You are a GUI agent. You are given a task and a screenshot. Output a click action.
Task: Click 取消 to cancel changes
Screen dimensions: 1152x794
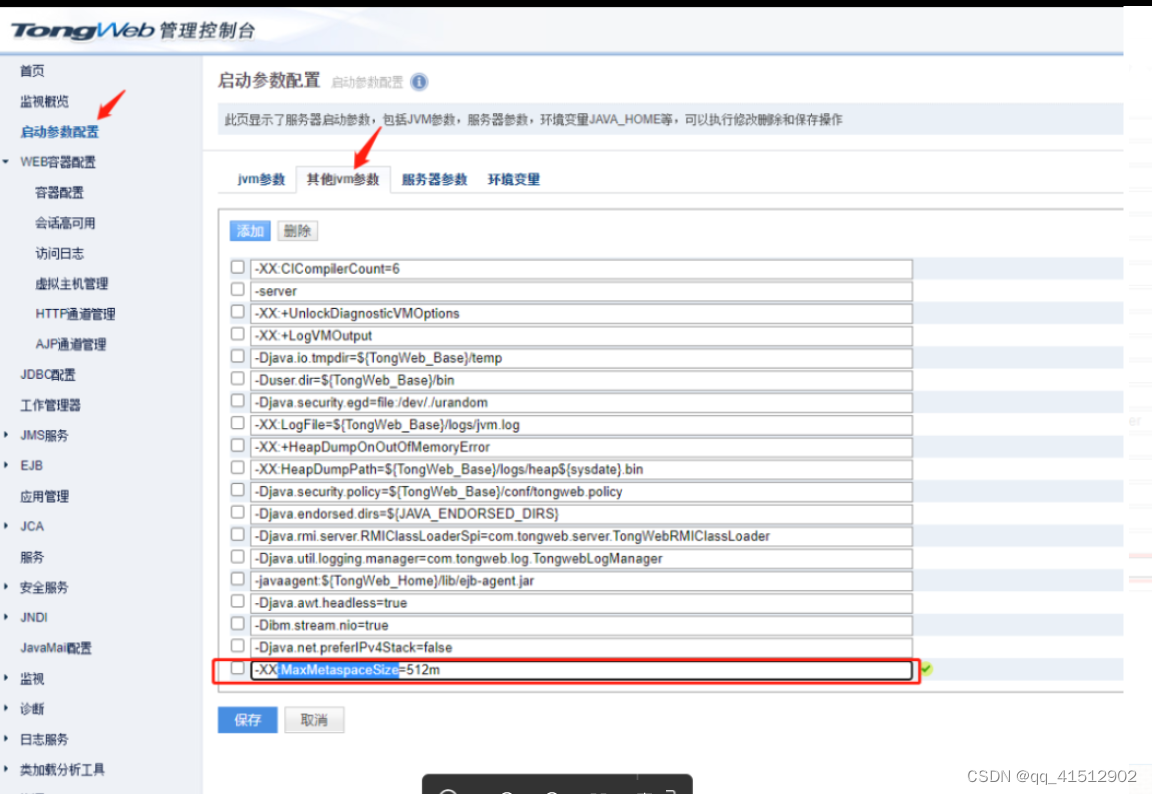point(314,720)
